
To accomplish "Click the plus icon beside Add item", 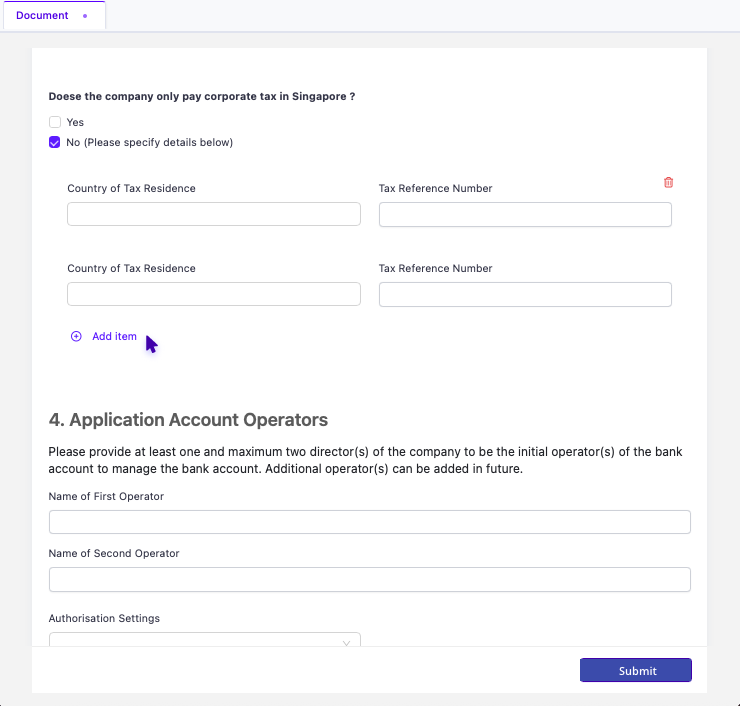I will (x=76, y=337).
